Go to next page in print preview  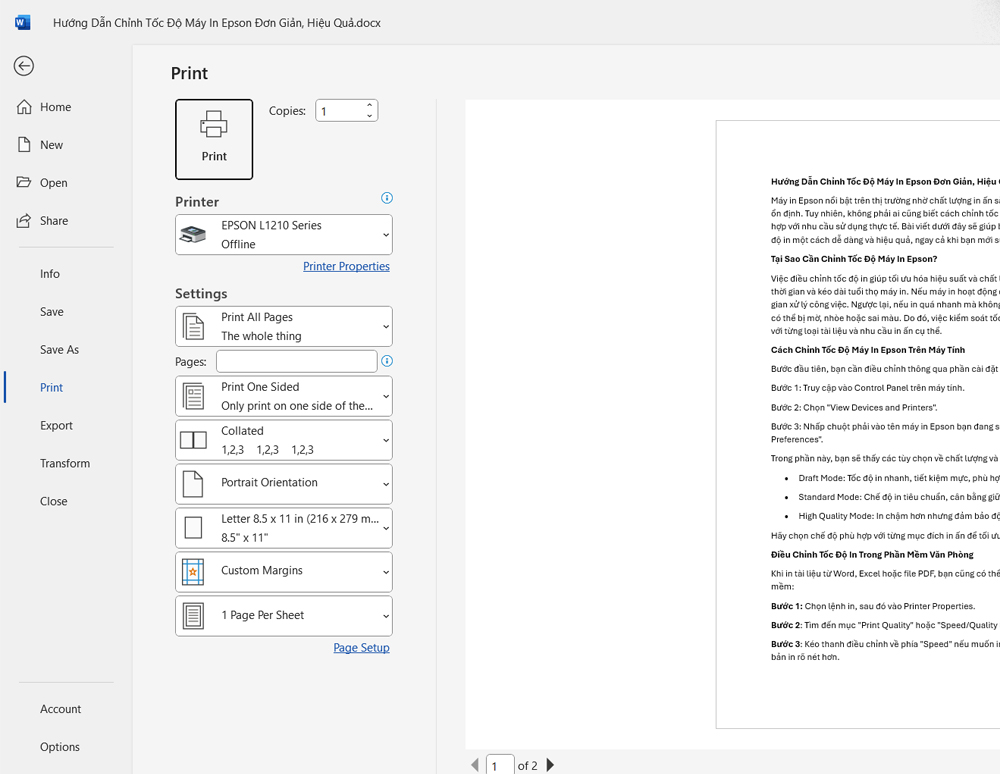(x=550, y=765)
